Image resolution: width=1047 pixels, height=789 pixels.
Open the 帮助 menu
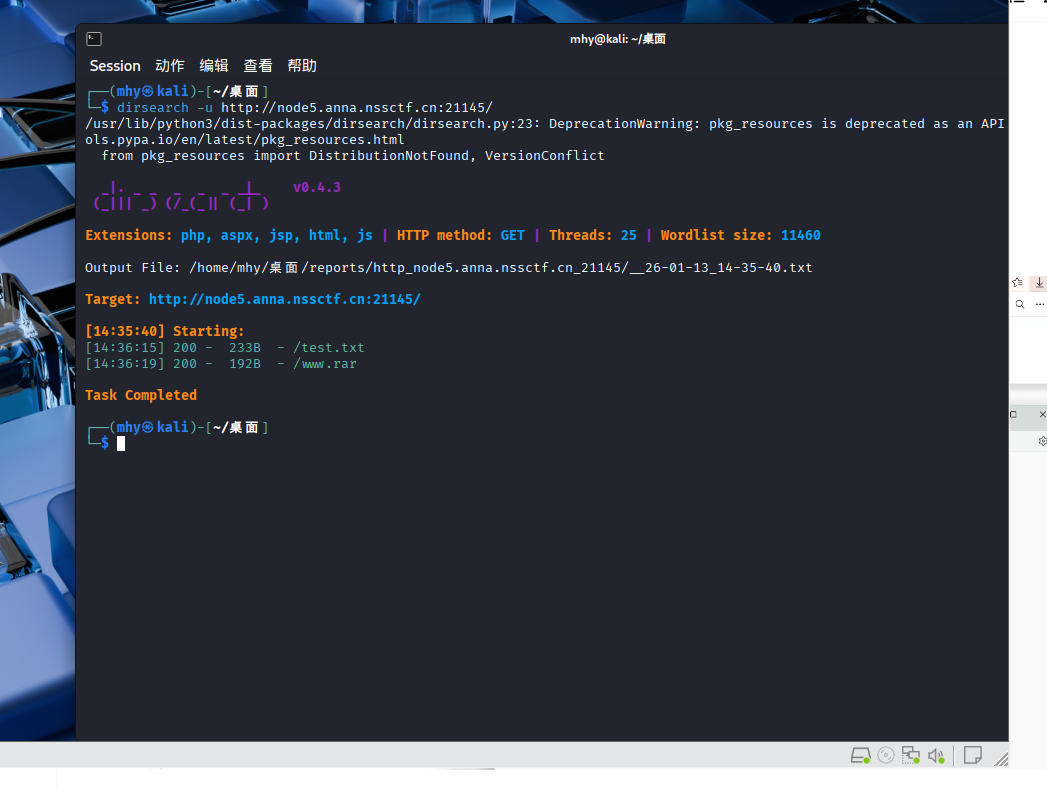302,66
